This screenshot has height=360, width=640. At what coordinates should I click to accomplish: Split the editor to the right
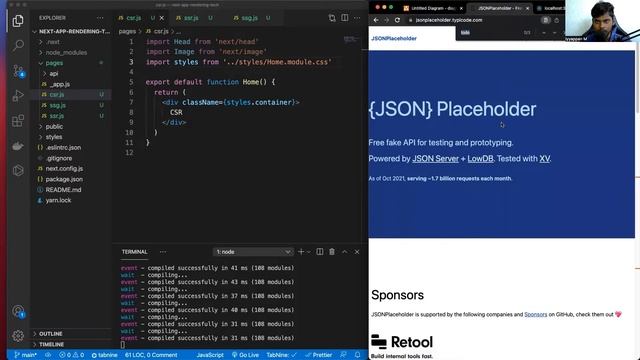pos(345,18)
